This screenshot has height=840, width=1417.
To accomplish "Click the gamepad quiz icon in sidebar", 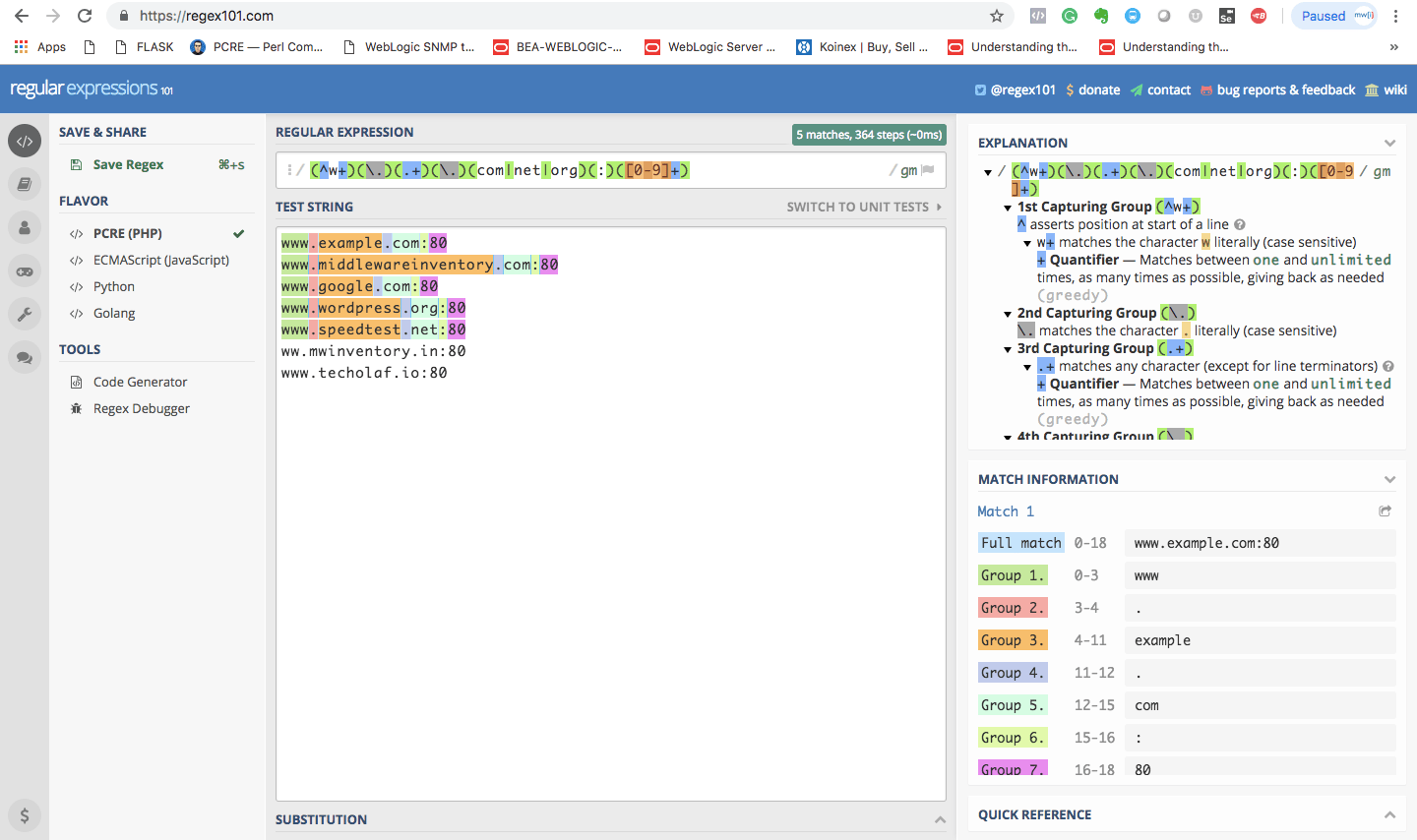I will (x=25, y=270).
